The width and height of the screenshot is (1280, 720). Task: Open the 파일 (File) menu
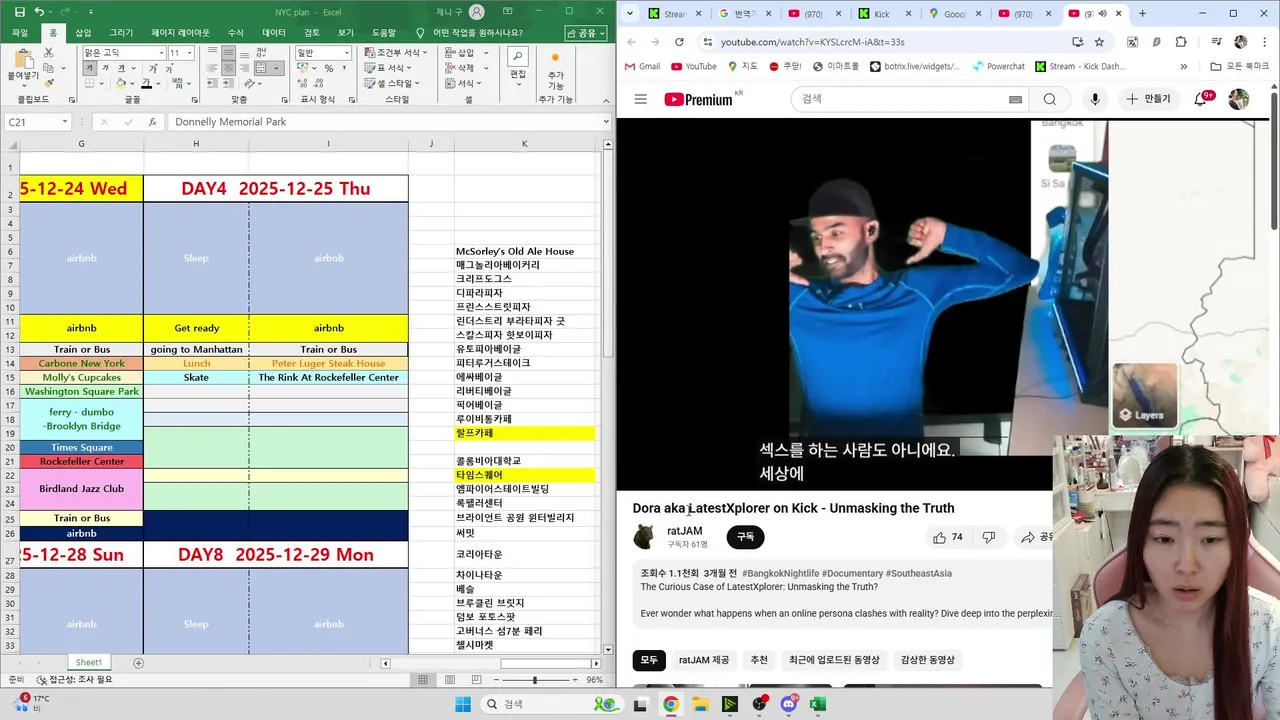pos(20,33)
